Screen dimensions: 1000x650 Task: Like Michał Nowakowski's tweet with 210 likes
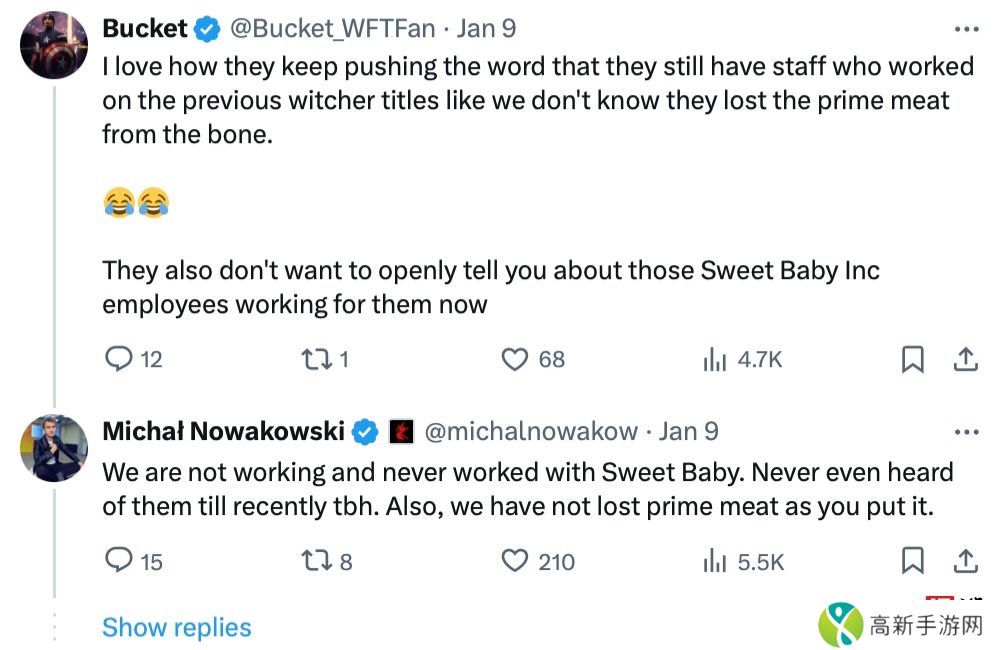pyautogui.click(x=514, y=561)
